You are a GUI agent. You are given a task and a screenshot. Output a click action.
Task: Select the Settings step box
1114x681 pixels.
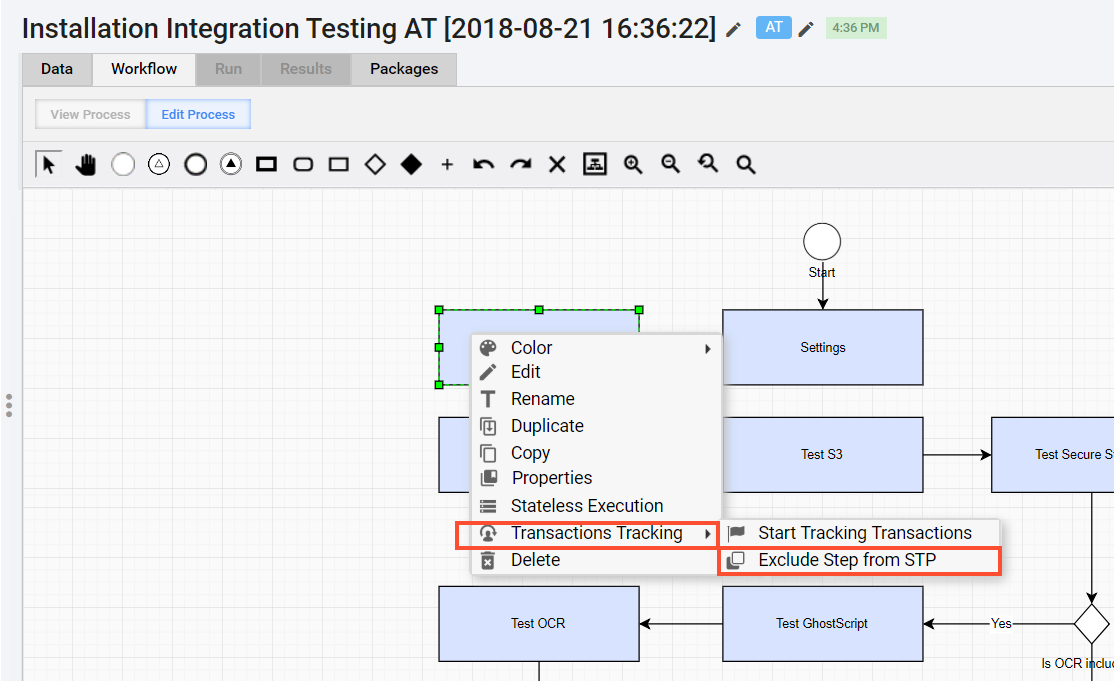[823, 347]
